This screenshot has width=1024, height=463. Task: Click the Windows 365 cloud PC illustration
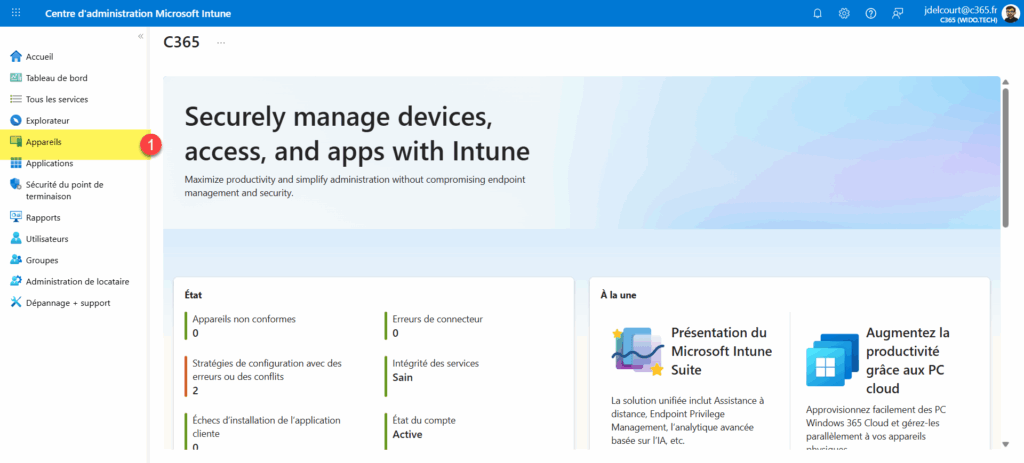(832, 360)
